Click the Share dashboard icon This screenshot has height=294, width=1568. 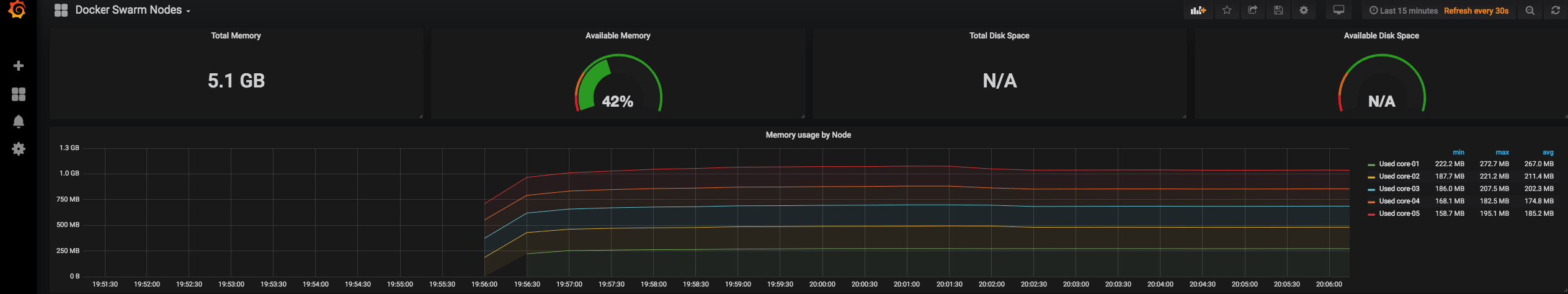(x=1252, y=11)
